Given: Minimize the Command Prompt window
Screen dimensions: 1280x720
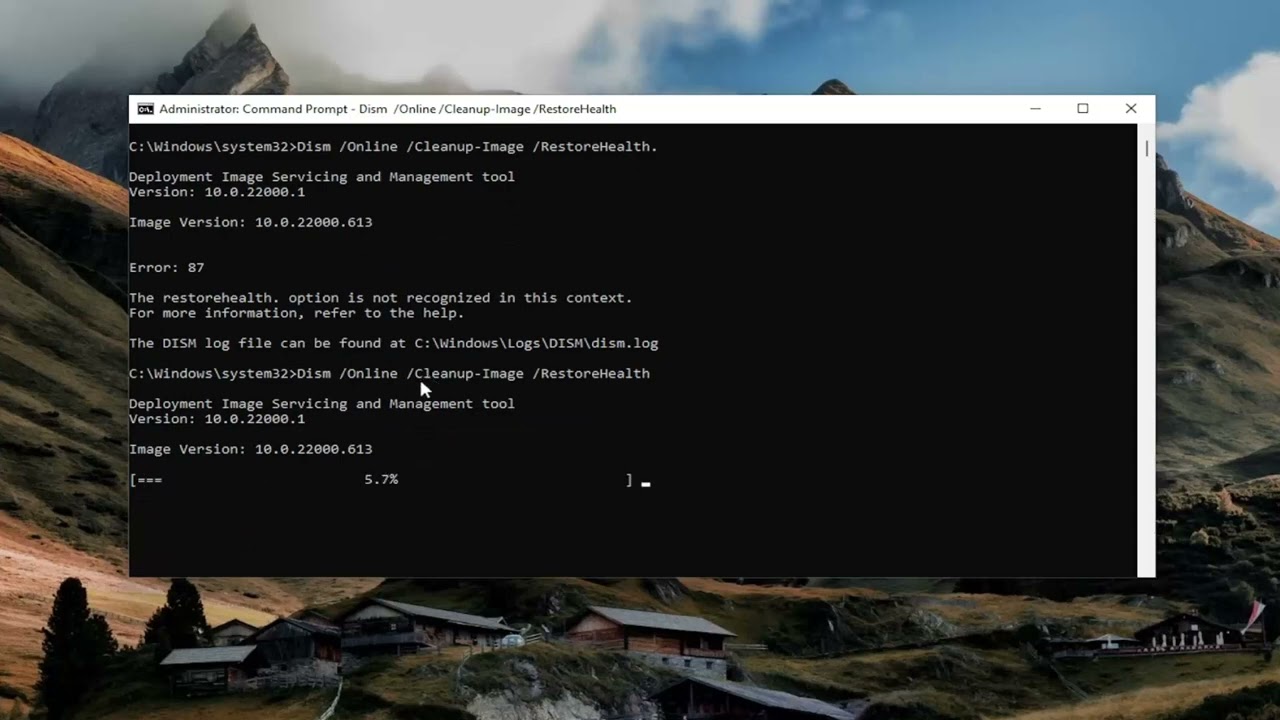Looking at the screenshot, I should click(1036, 109).
